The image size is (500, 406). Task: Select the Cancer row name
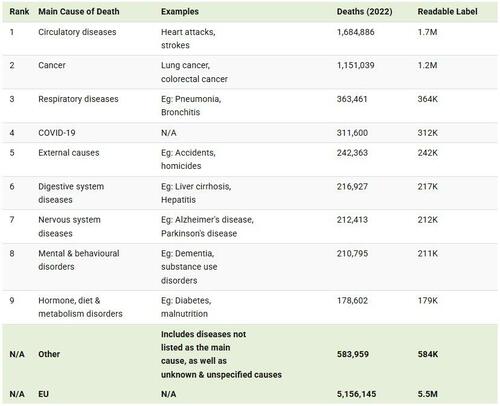click(x=52, y=65)
